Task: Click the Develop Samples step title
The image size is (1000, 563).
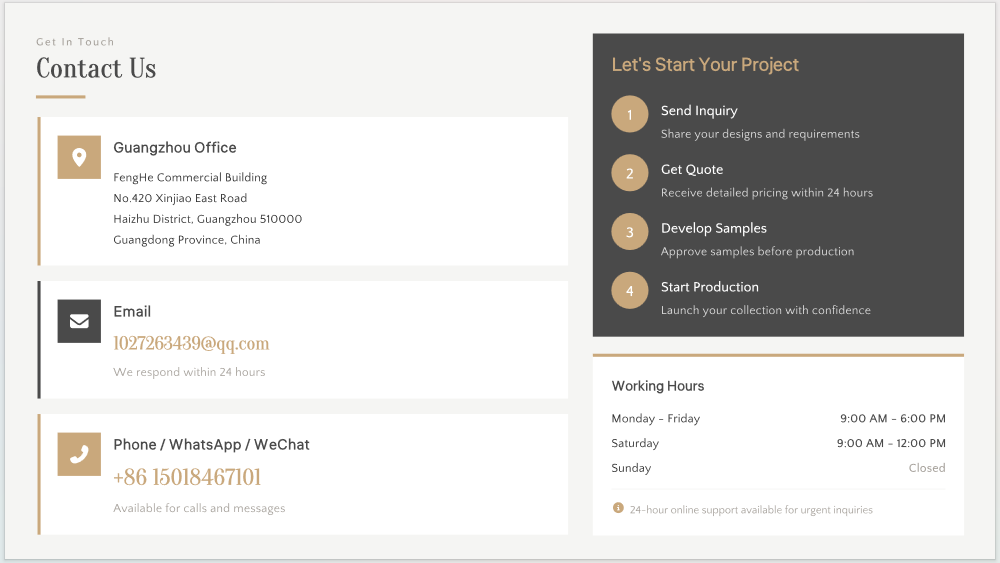Action: [x=714, y=228]
